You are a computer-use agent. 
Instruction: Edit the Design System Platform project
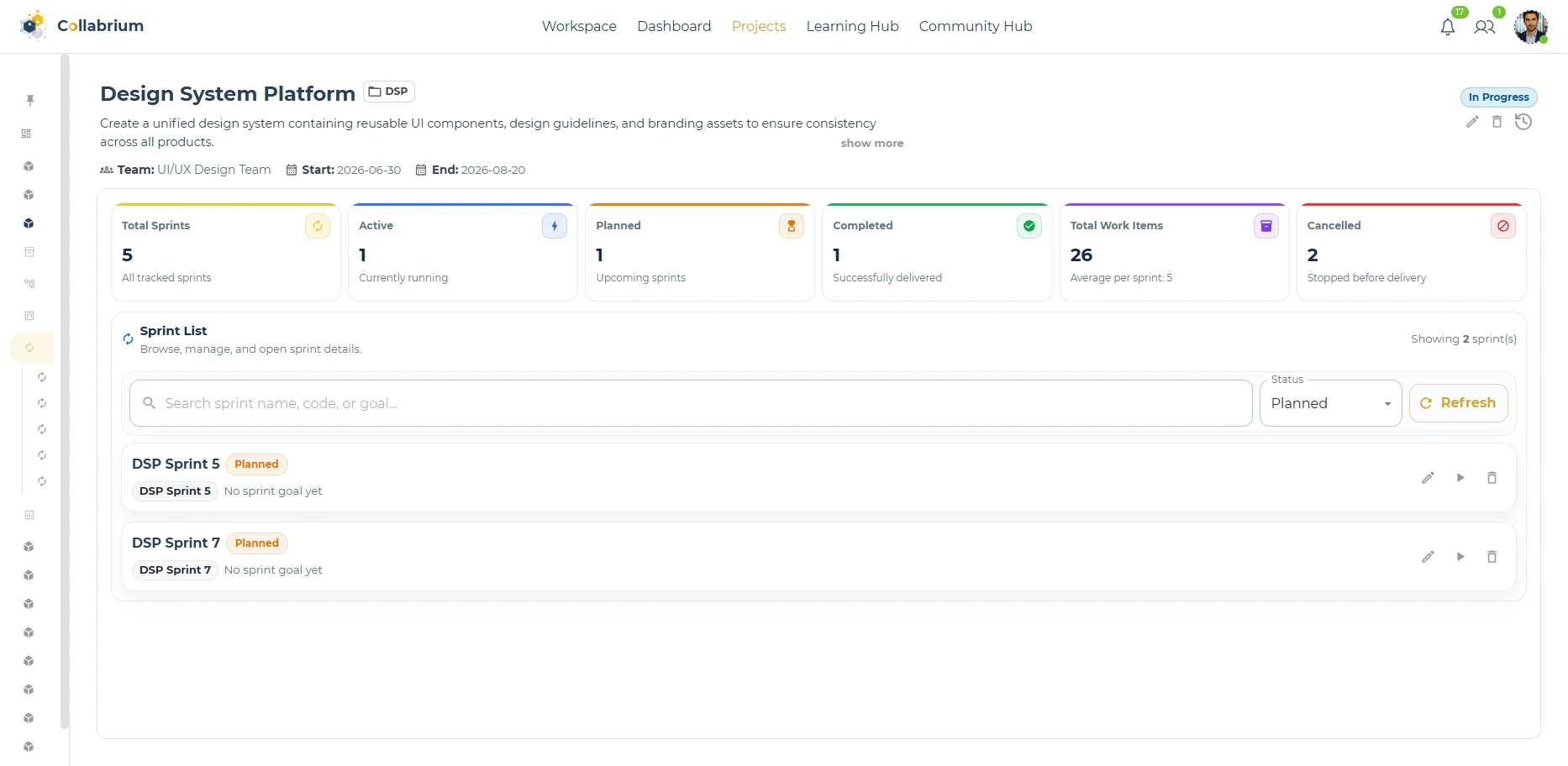[x=1472, y=122]
